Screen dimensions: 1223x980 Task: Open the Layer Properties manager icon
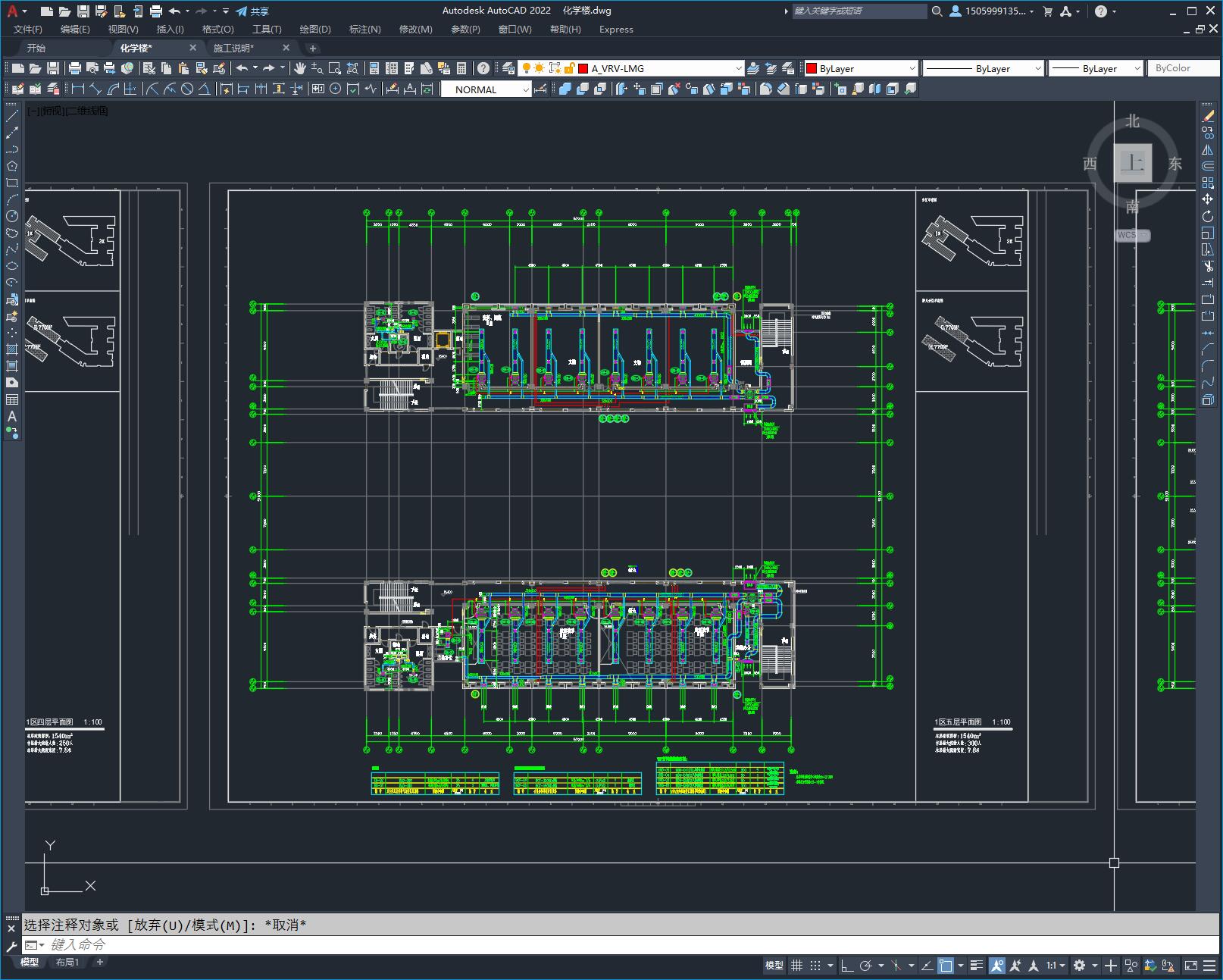tap(508, 68)
